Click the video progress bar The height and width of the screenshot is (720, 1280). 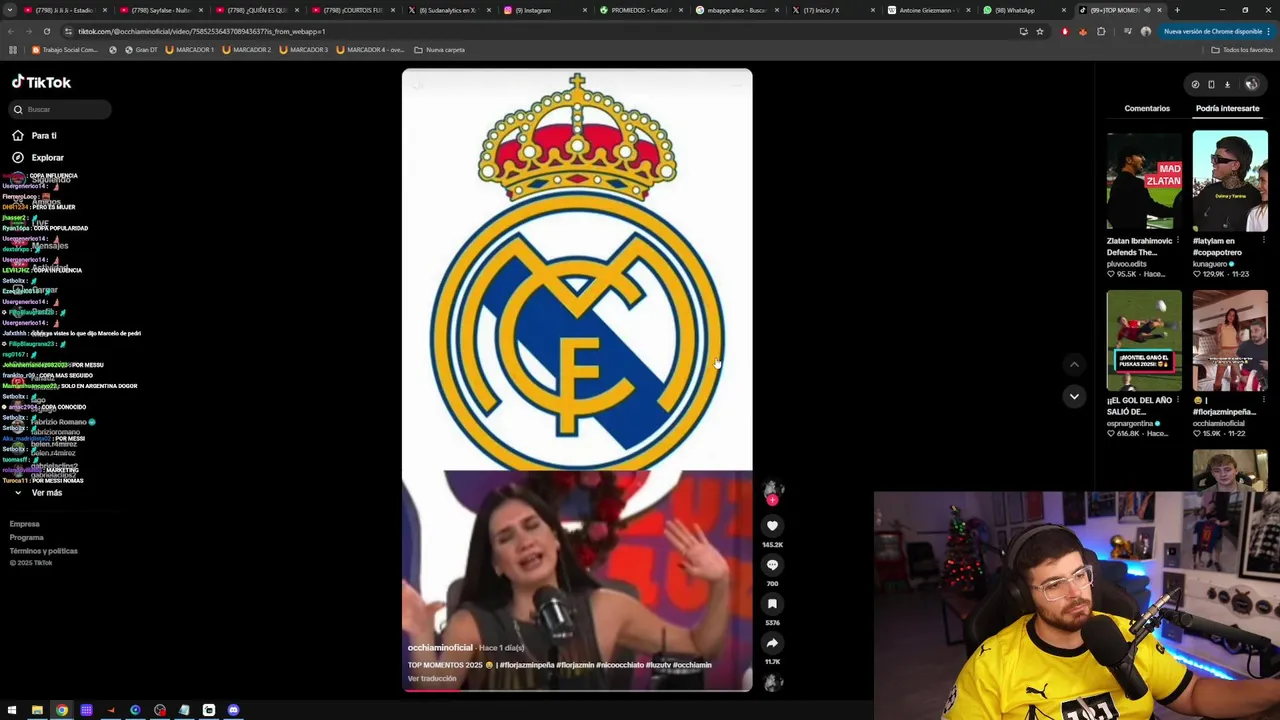click(x=577, y=690)
